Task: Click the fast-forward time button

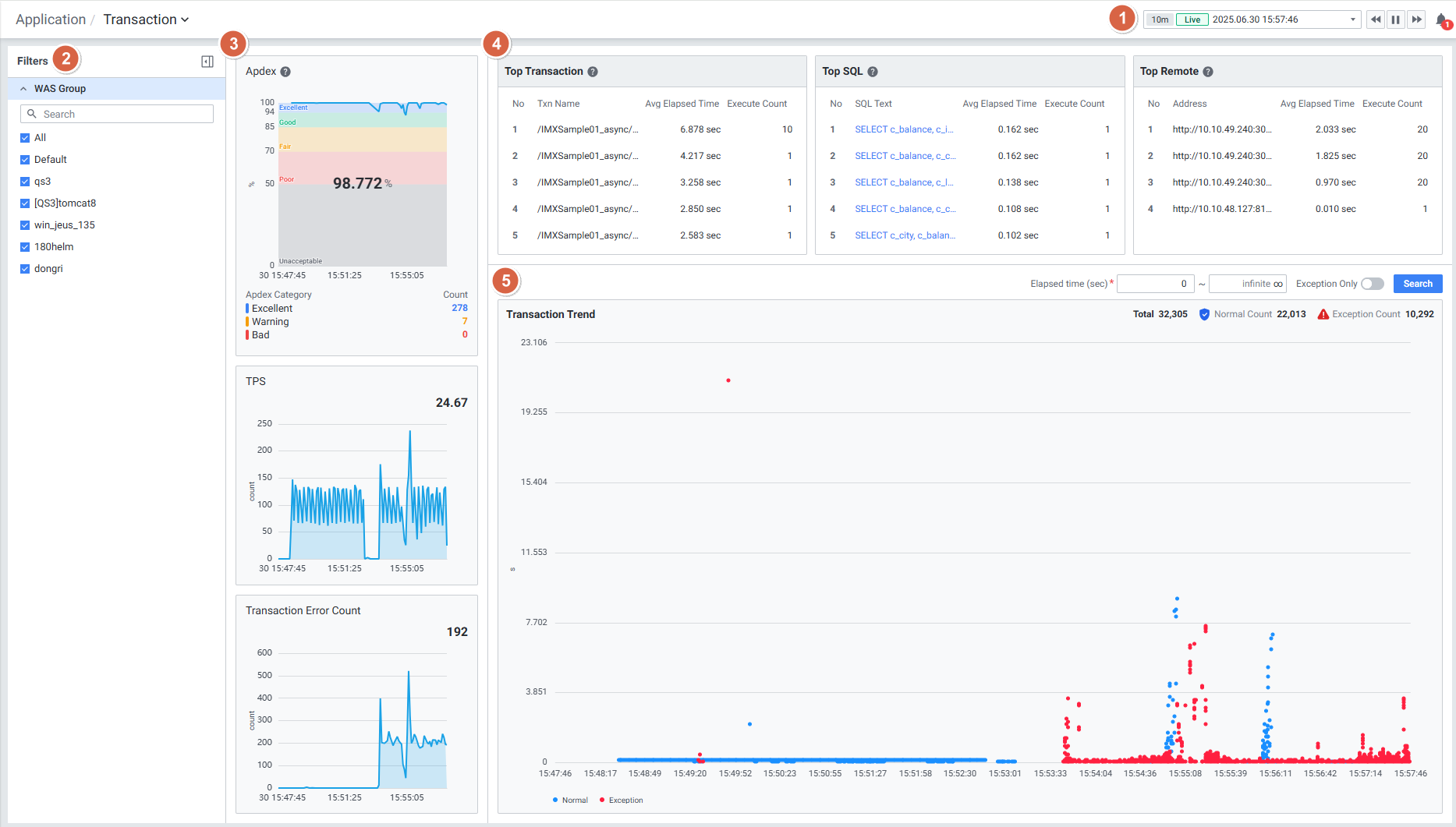Action: 1416,19
